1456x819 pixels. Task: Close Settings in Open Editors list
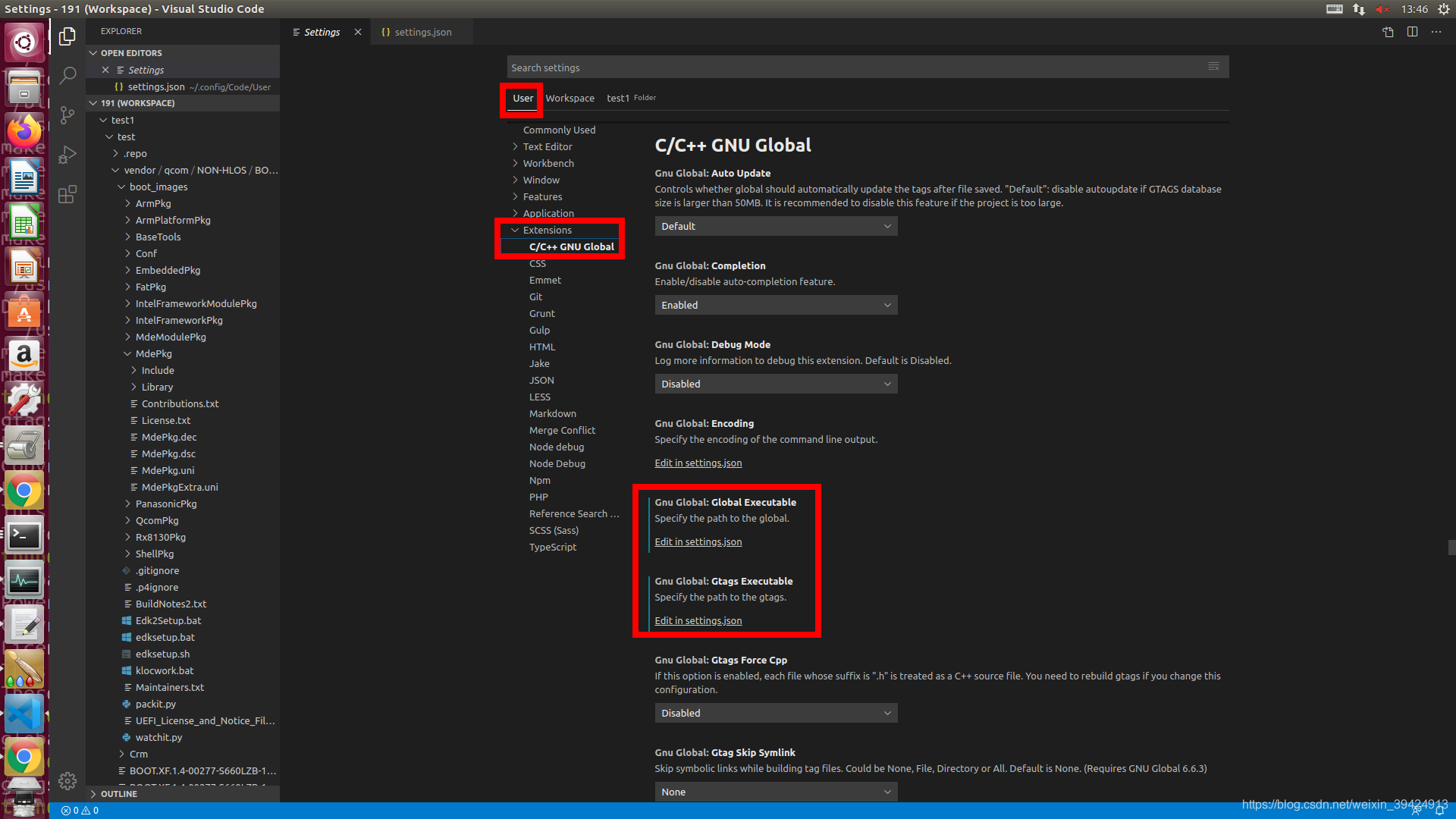(105, 70)
